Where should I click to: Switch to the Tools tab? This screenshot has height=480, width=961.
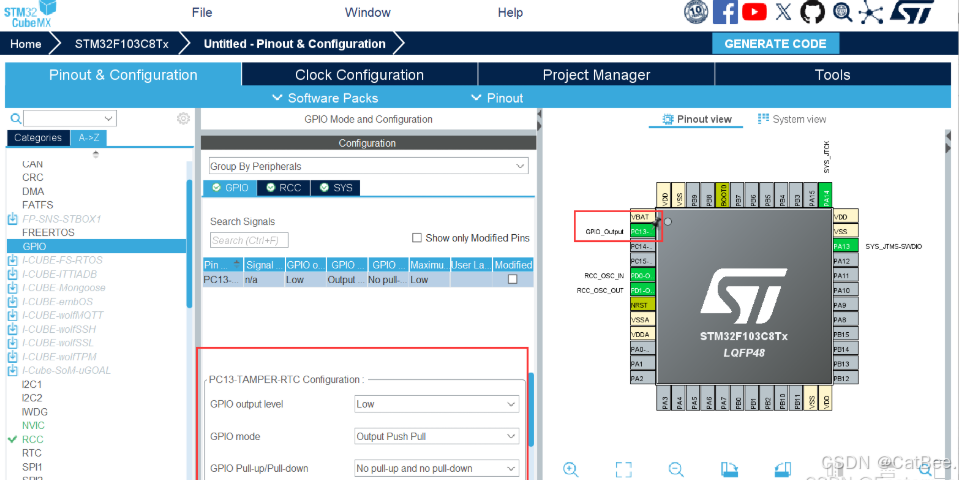(x=832, y=75)
